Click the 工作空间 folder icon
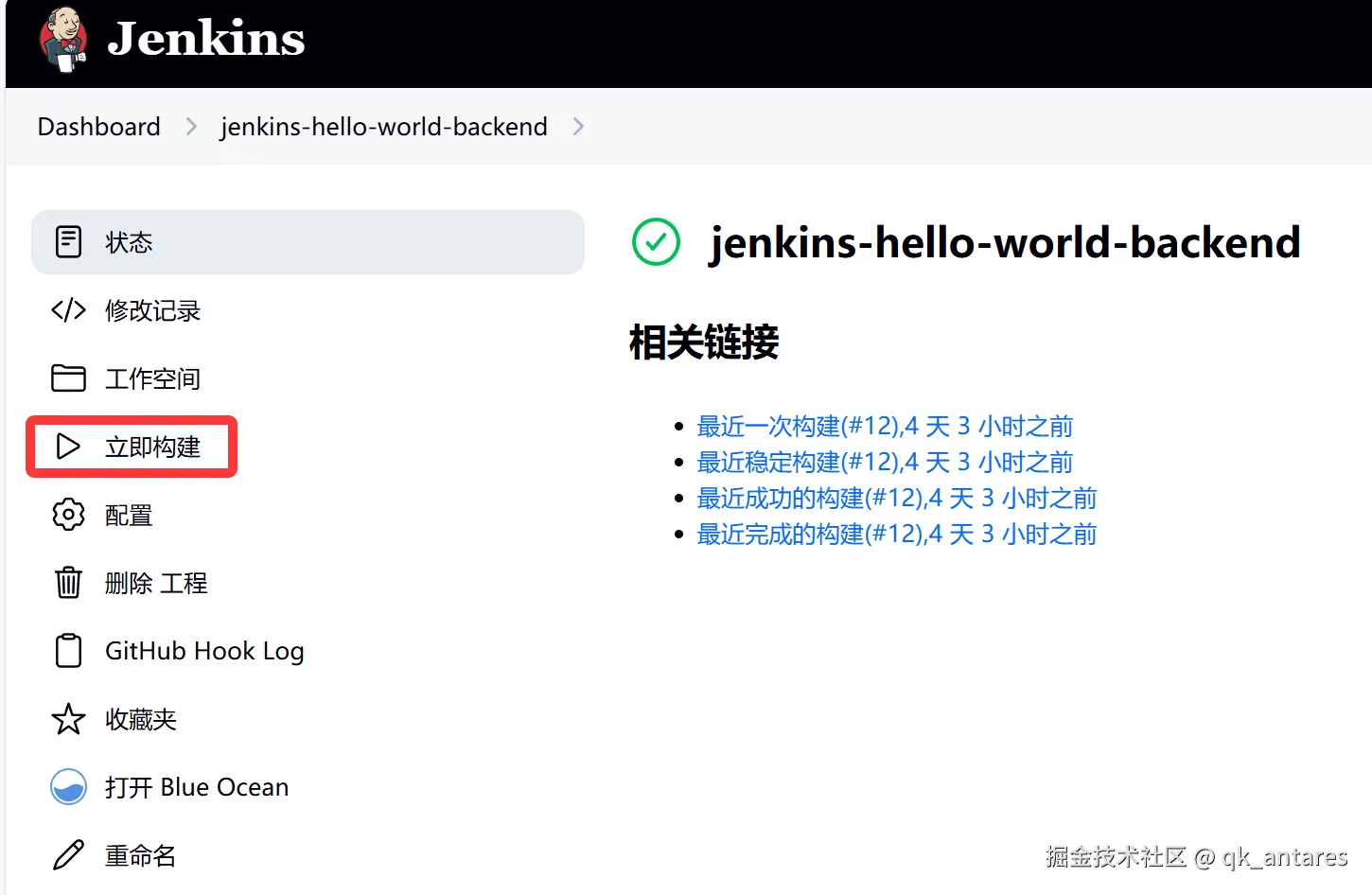The height and width of the screenshot is (895, 1372). click(x=68, y=378)
